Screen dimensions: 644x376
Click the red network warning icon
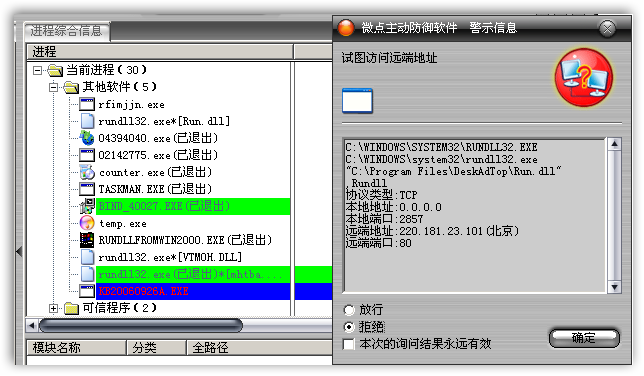pyautogui.click(x=583, y=77)
